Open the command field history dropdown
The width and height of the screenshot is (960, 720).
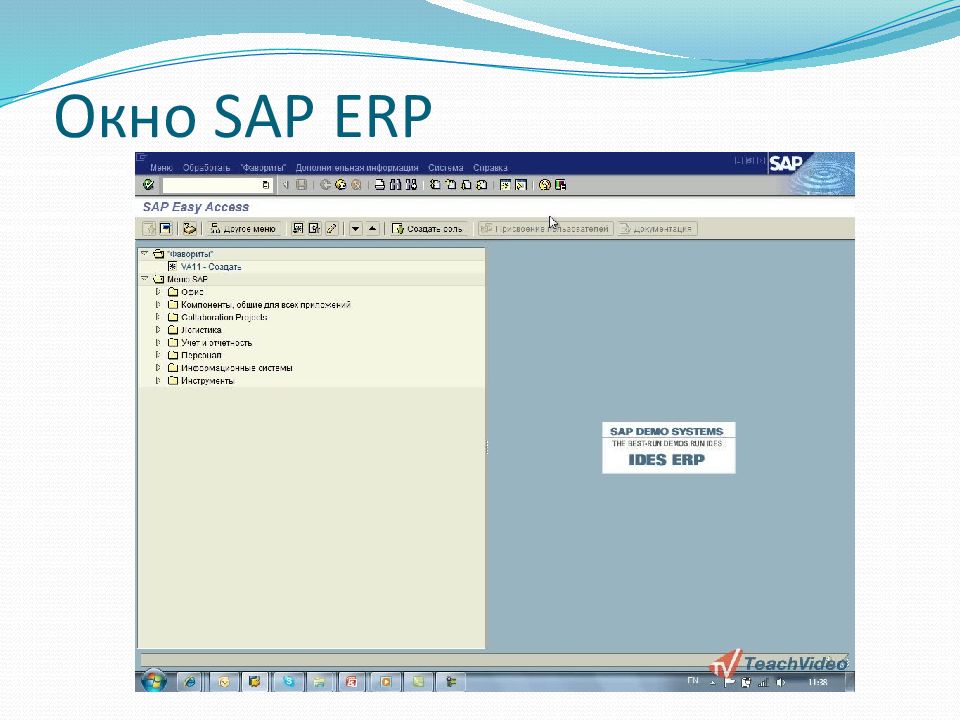pos(265,184)
